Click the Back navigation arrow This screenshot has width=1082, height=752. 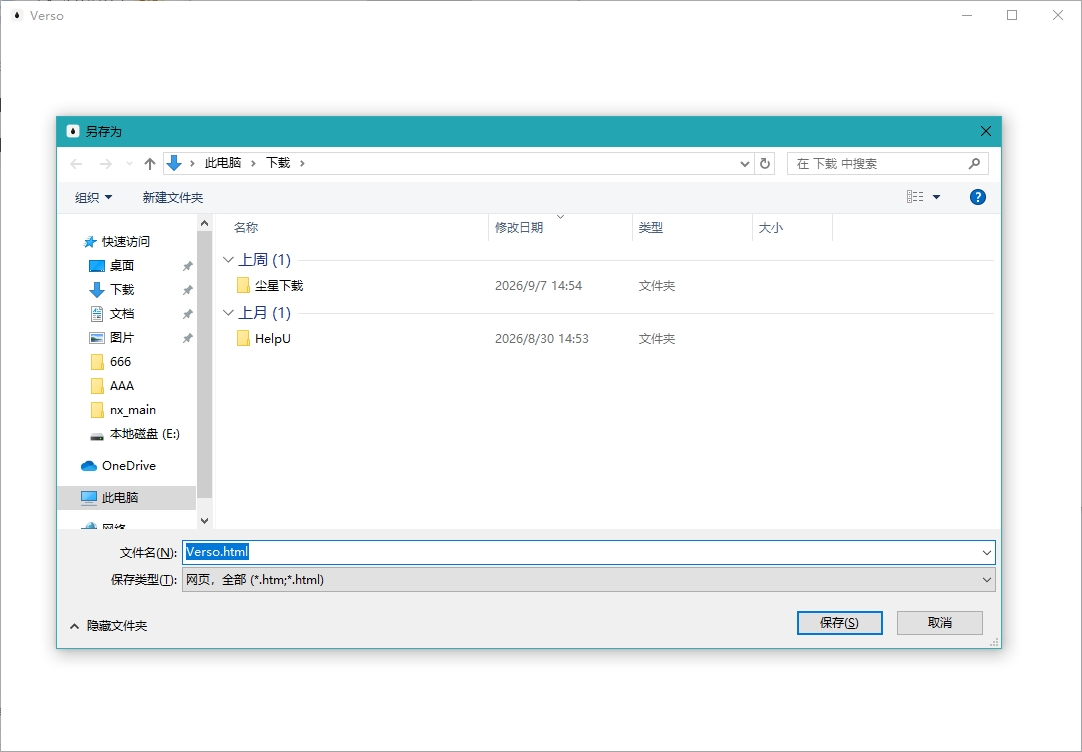[x=77, y=164]
